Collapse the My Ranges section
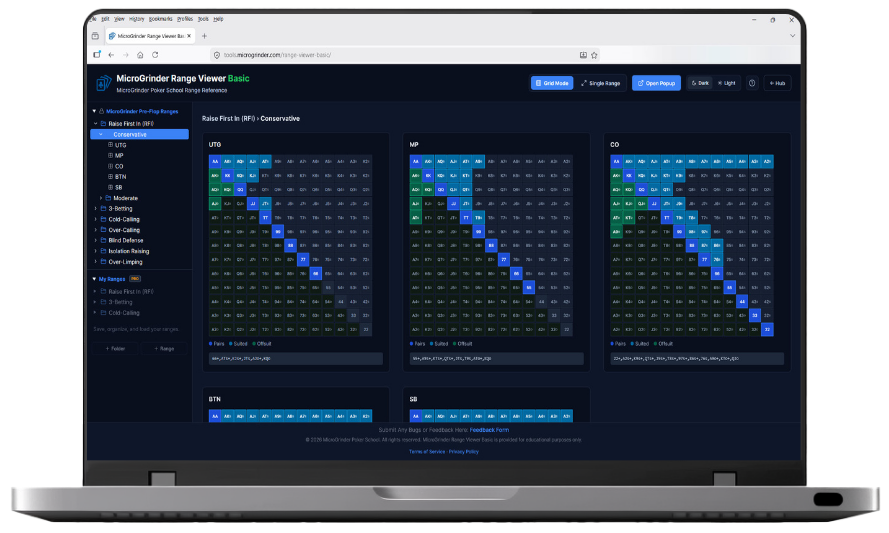 tap(94, 279)
